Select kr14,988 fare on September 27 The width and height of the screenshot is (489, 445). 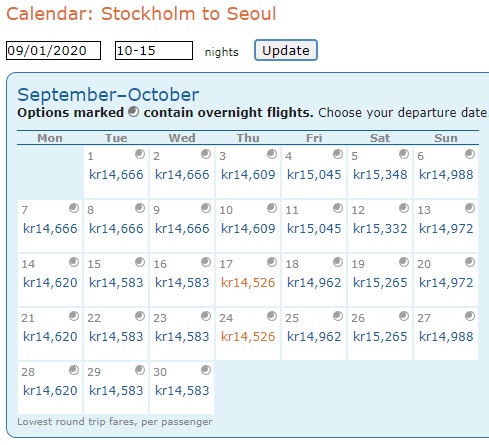tap(446, 337)
